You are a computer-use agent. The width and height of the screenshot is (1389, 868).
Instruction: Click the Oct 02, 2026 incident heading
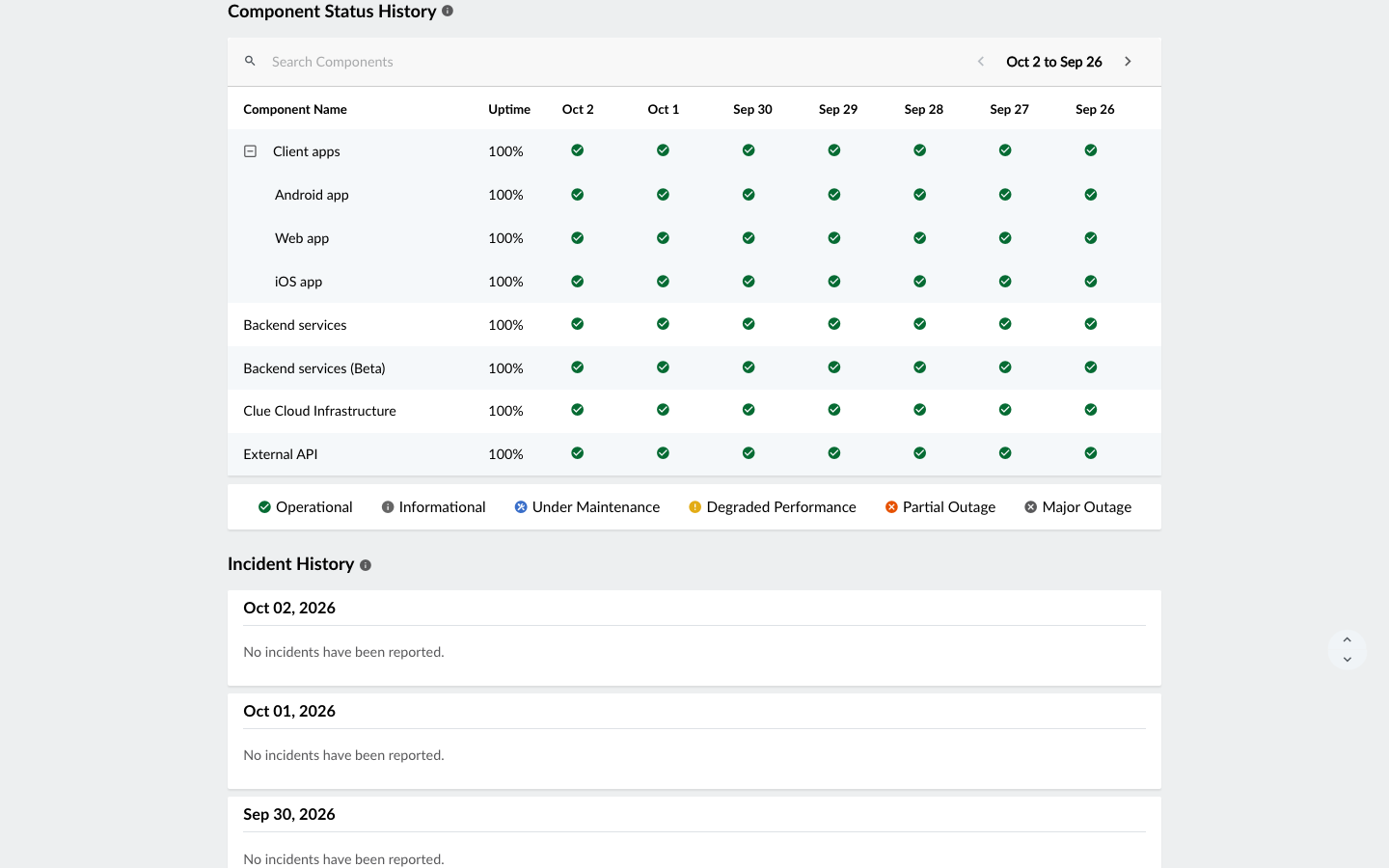[x=289, y=608]
